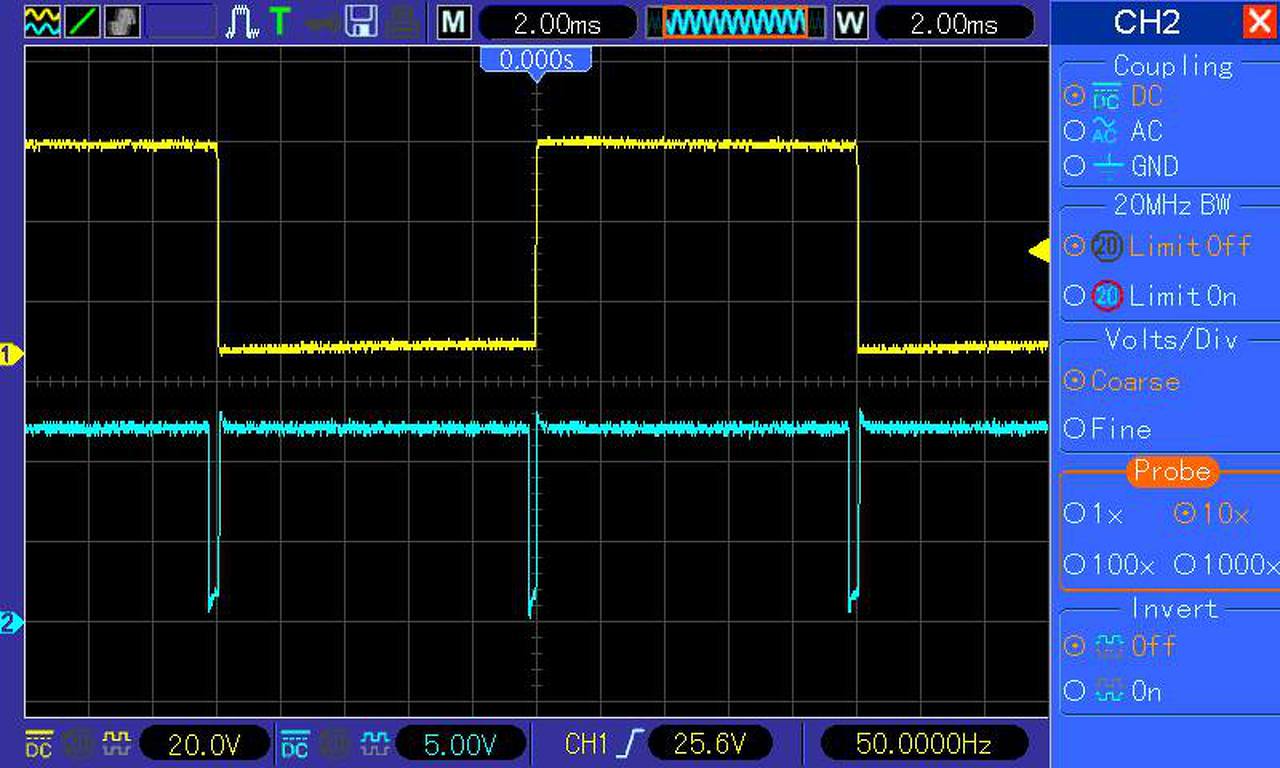This screenshot has height=768, width=1280.
Task: Click the floppy disk save icon
Action: point(361,21)
